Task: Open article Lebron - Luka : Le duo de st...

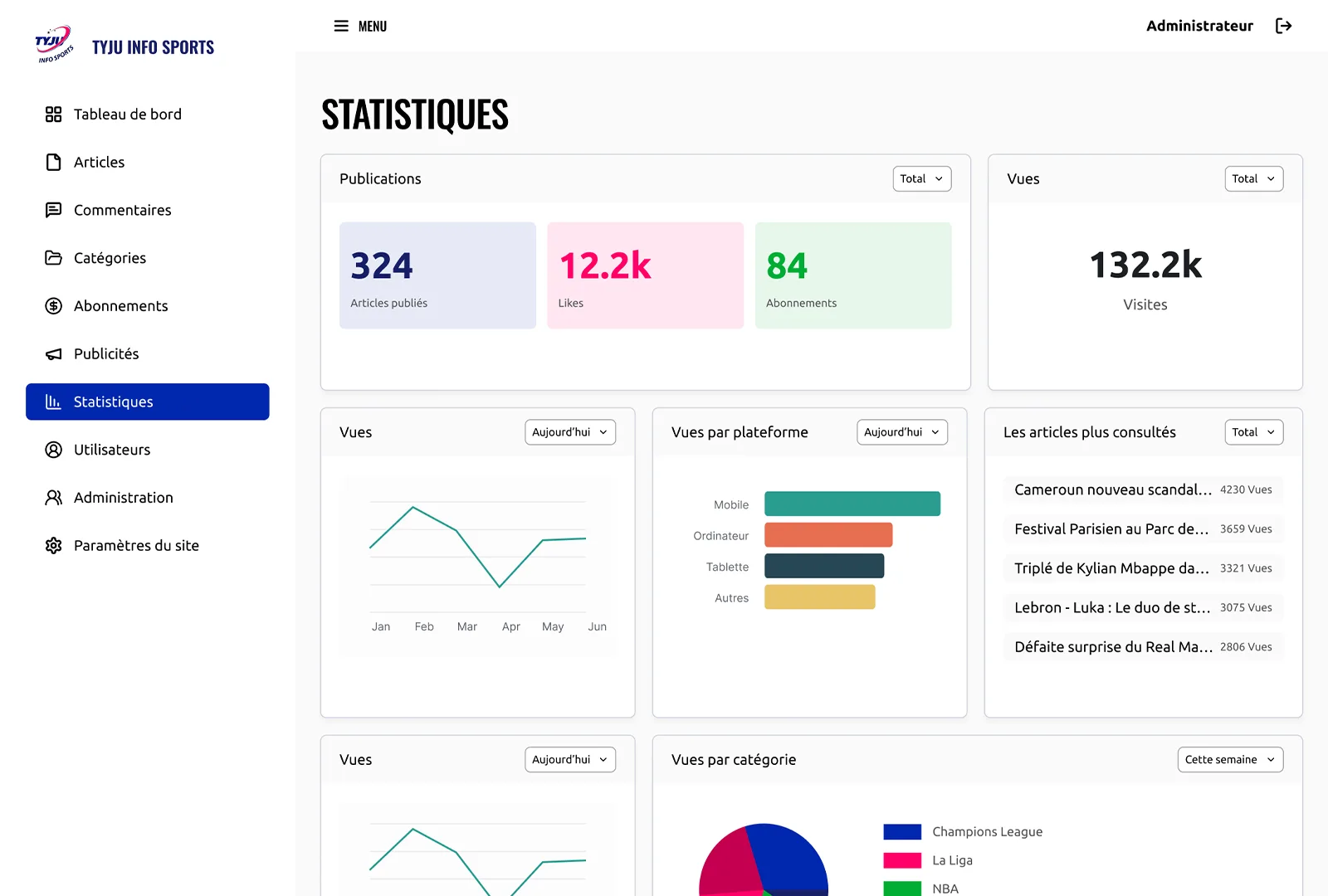Action: click(x=1144, y=608)
